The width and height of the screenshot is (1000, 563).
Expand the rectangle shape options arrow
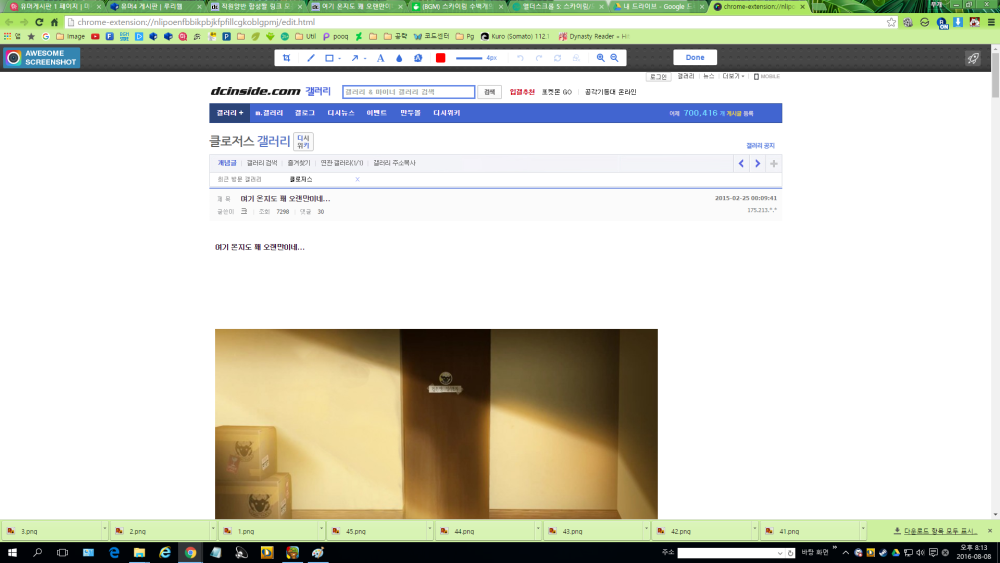click(x=340, y=58)
